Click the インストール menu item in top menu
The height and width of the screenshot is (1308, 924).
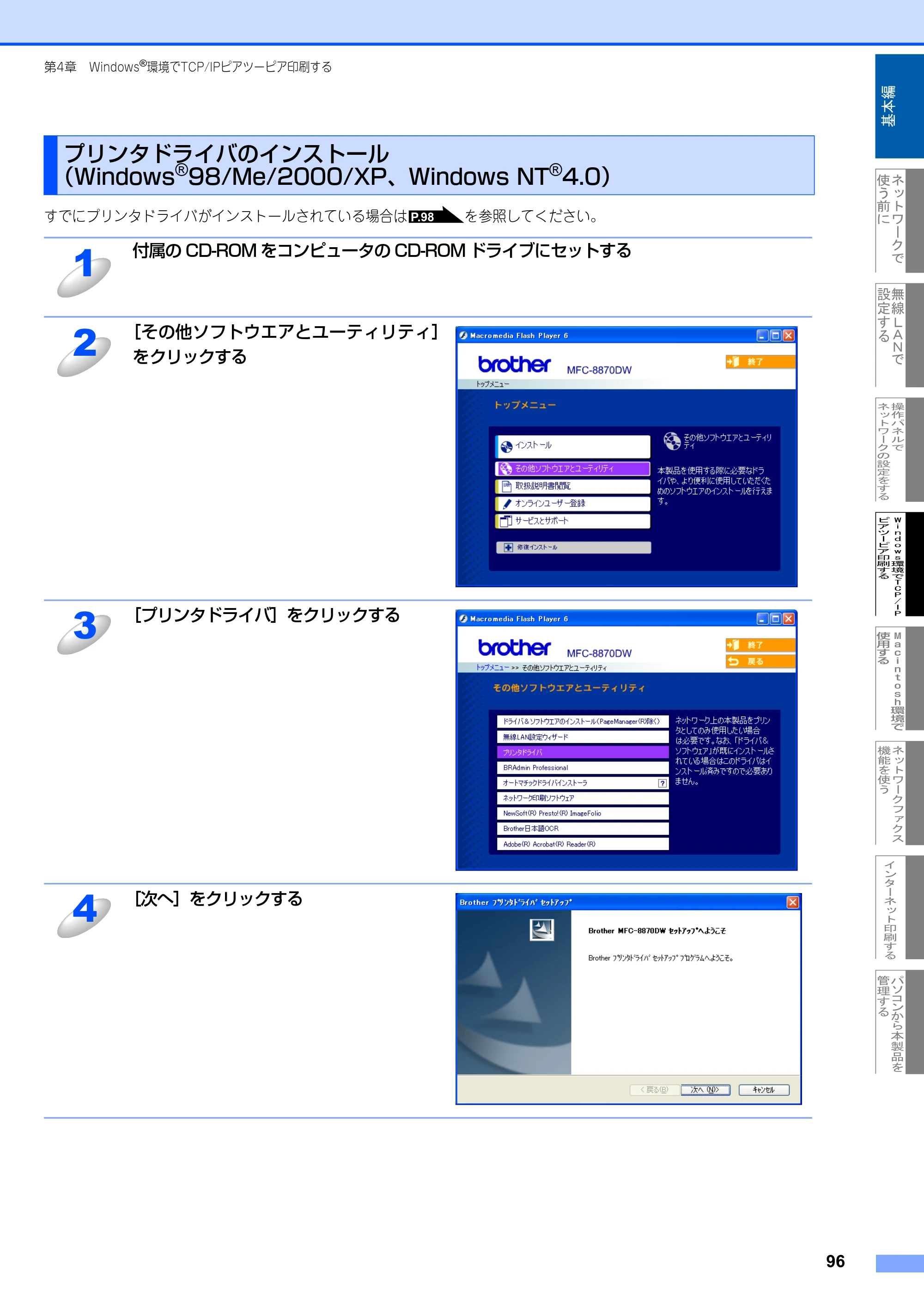point(572,446)
